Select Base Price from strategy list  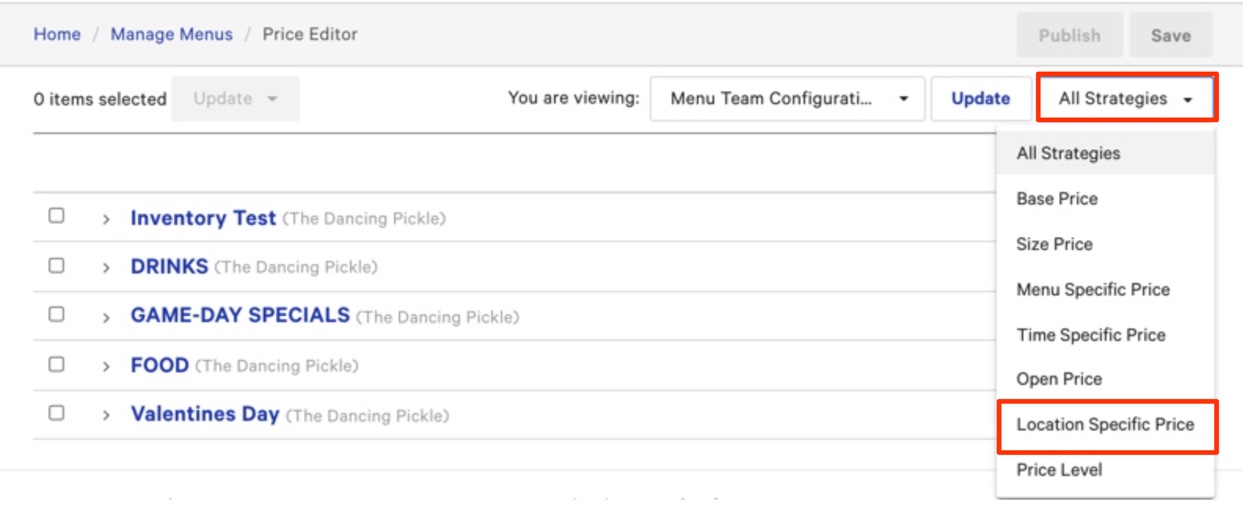point(1057,199)
